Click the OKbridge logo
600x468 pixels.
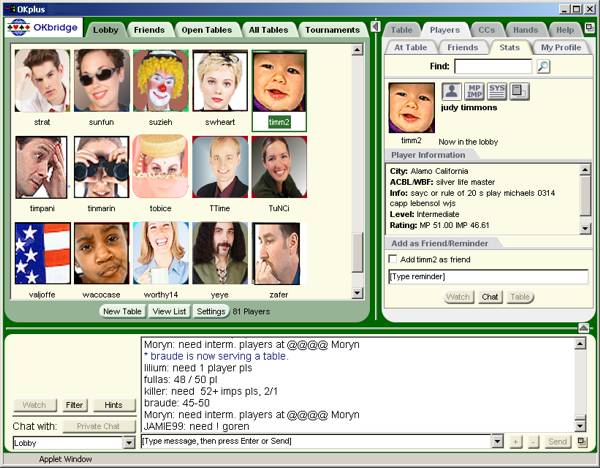coord(44,29)
